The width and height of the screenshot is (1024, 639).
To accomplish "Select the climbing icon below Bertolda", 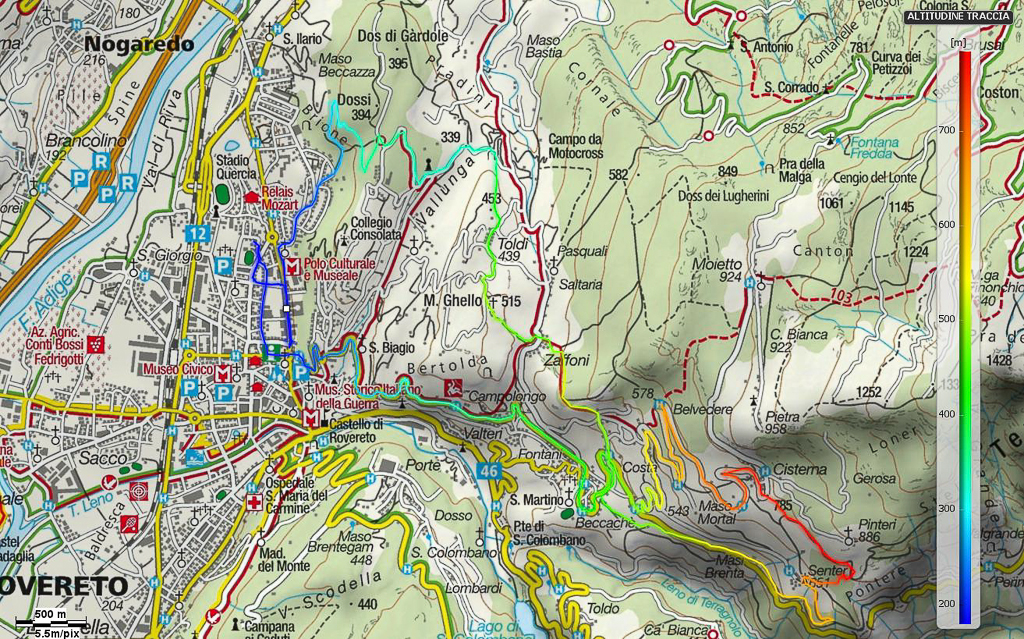I will [x=455, y=385].
